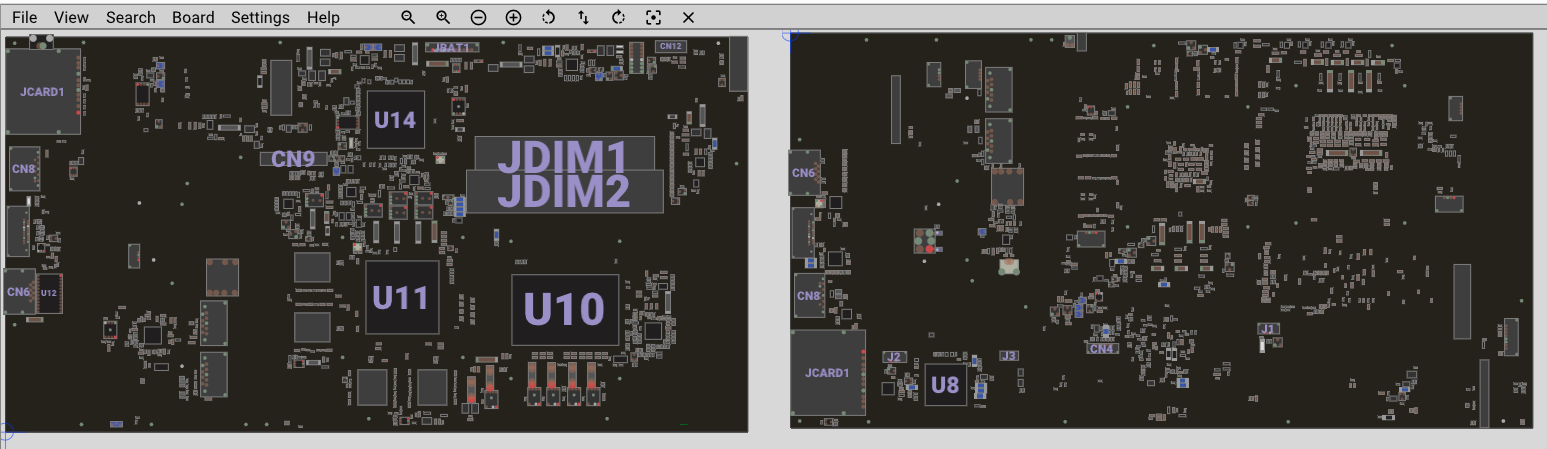
Task: Select the U8 chip on right board
Action: coord(945,384)
